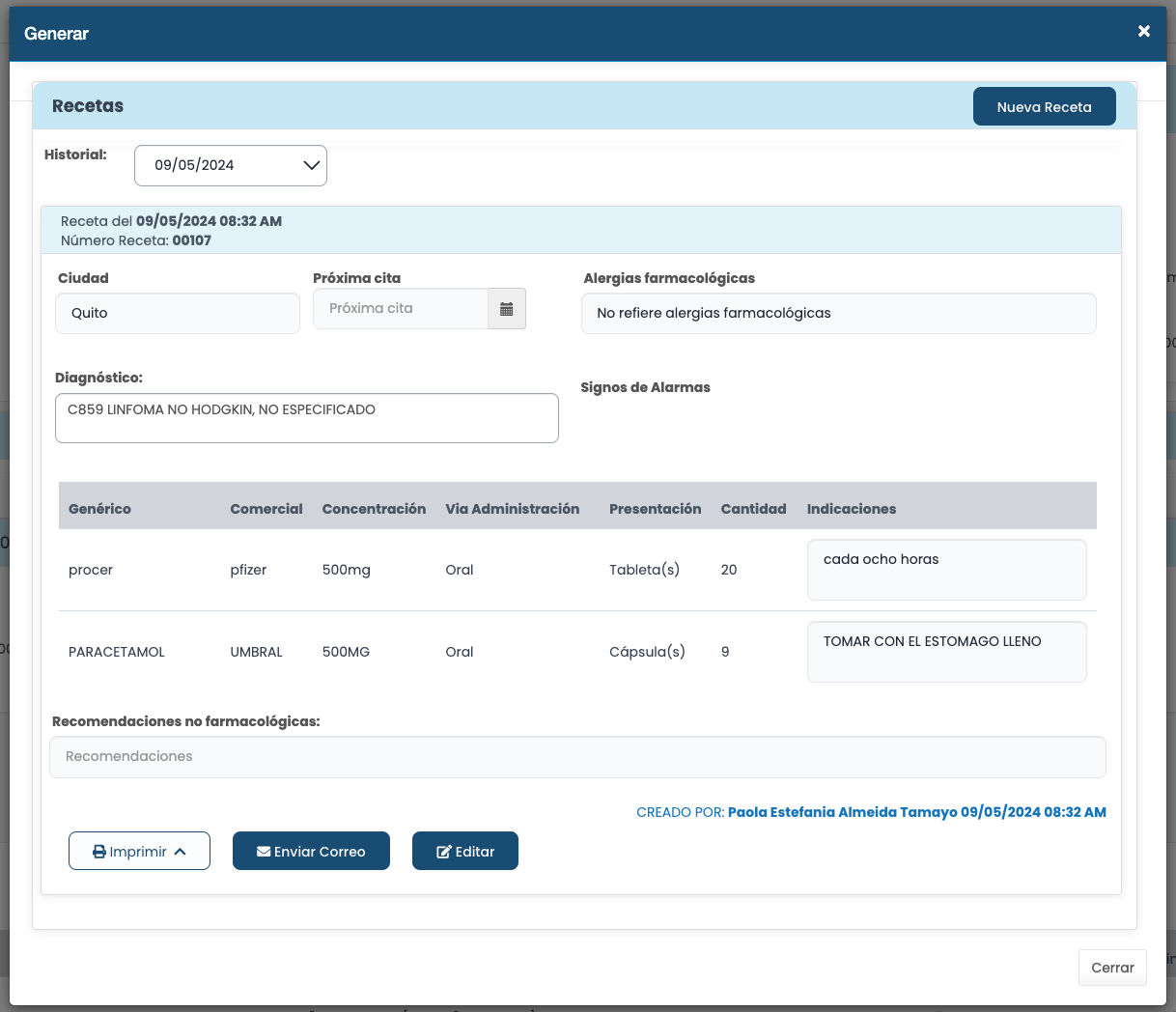Send the prescription with Enviar Correo
Image resolution: width=1176 pixels, height=1012 pixels.
(x=311, y=851)
